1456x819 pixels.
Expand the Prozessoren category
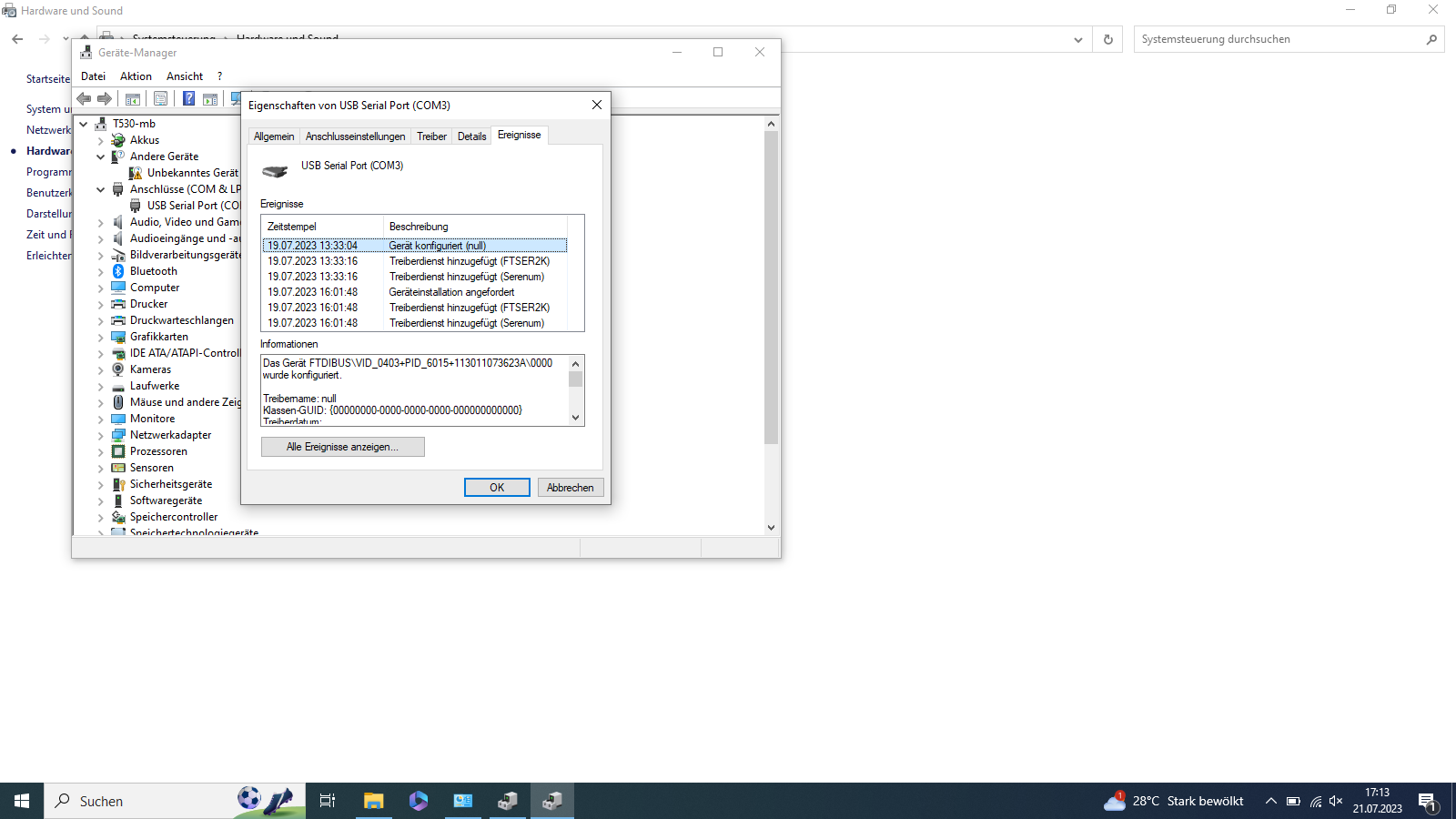click(100, 451)
